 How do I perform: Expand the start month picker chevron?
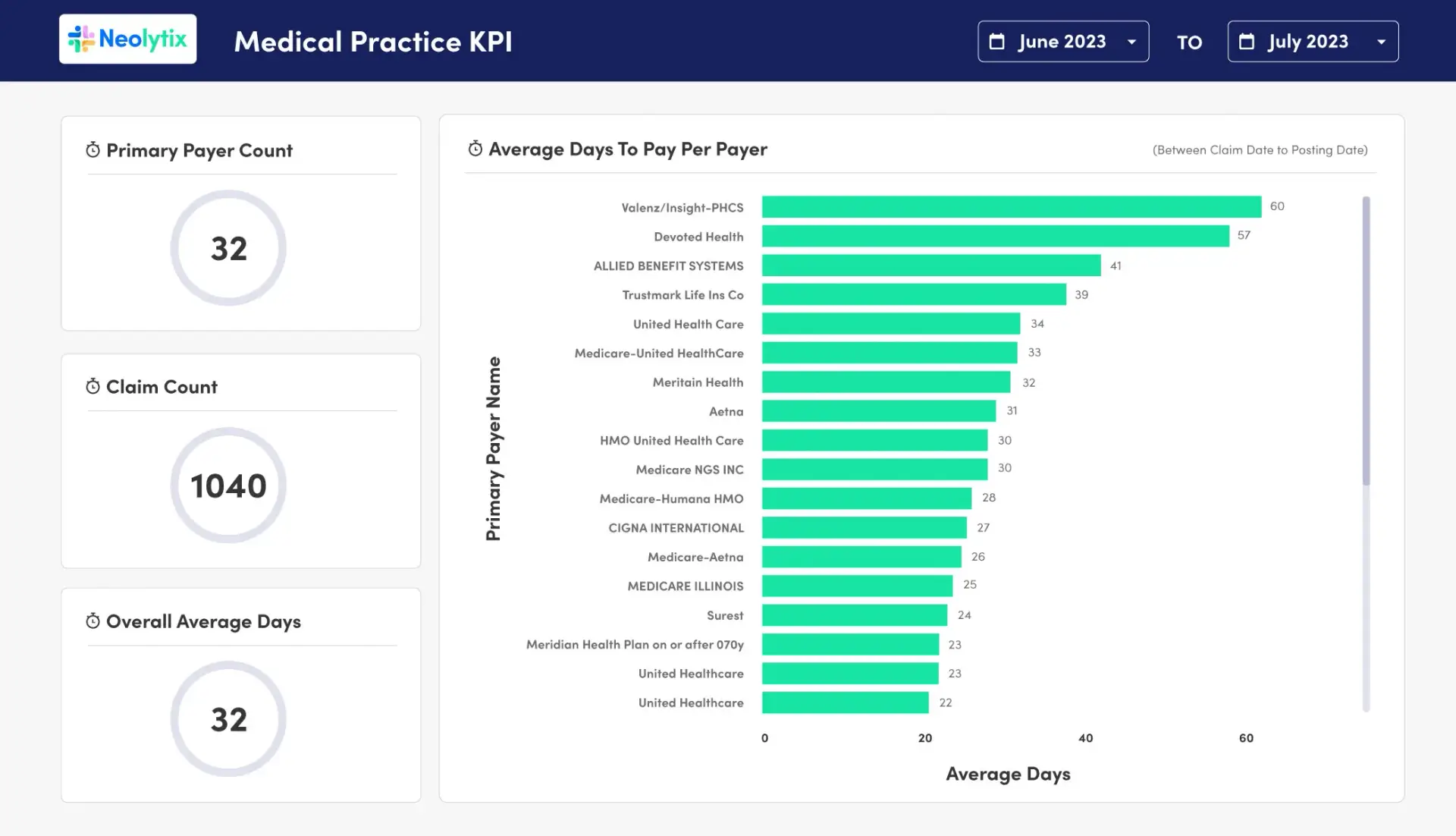(1133, 42)
